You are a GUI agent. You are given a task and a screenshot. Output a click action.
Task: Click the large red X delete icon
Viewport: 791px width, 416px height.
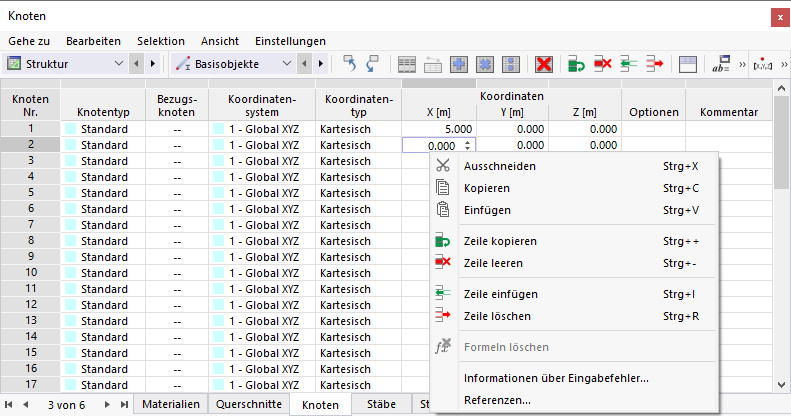544,64
